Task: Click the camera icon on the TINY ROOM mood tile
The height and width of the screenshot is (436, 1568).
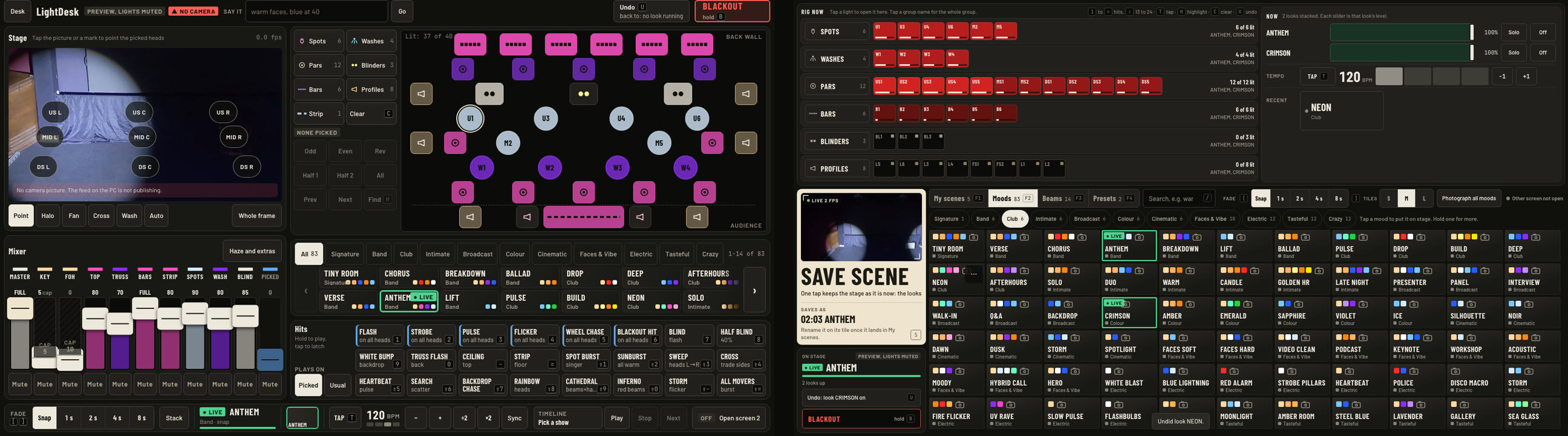Action: point(973,237)
